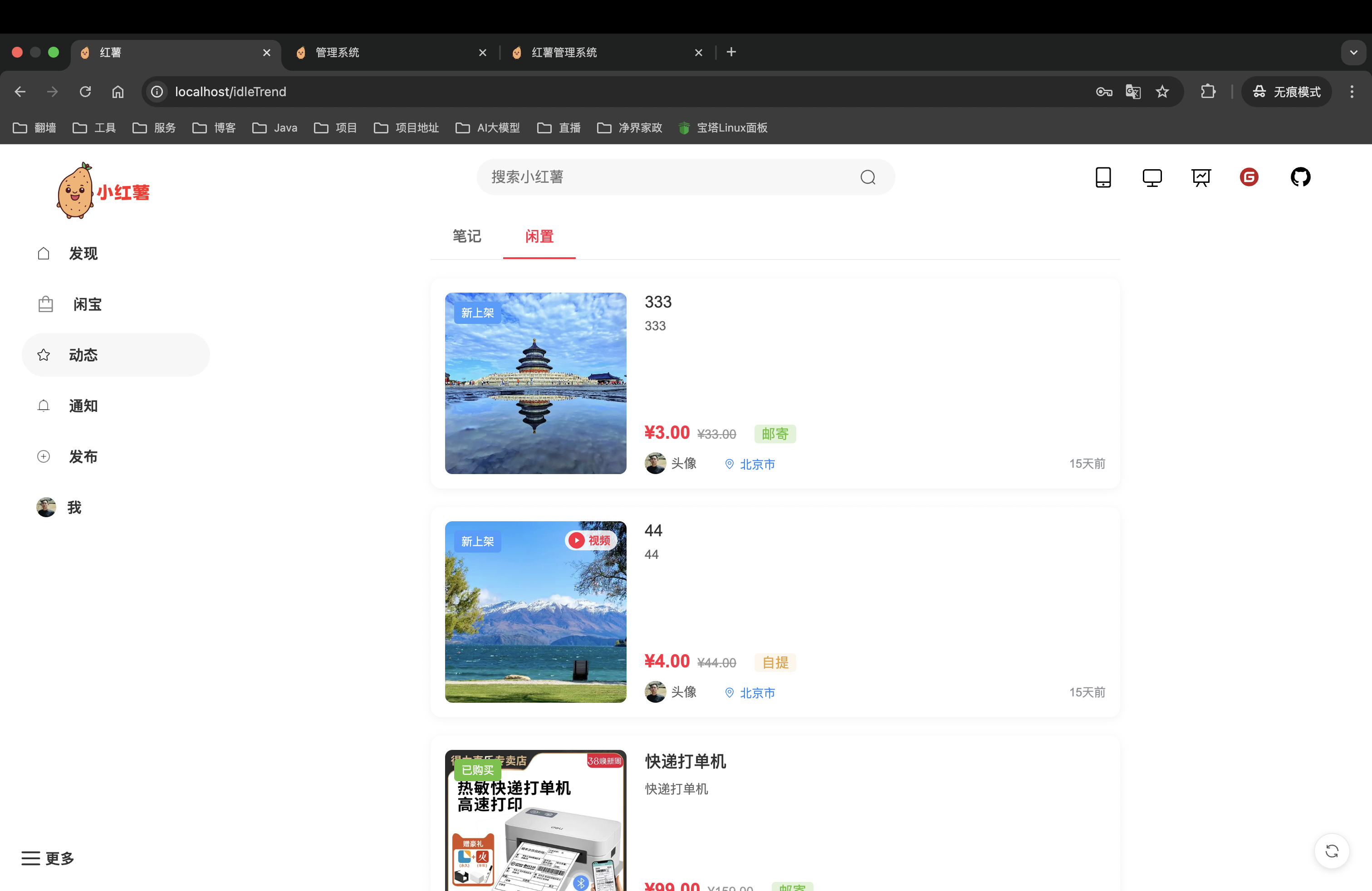Open the phone/mobile view icon

click(x=1103, y=177)
